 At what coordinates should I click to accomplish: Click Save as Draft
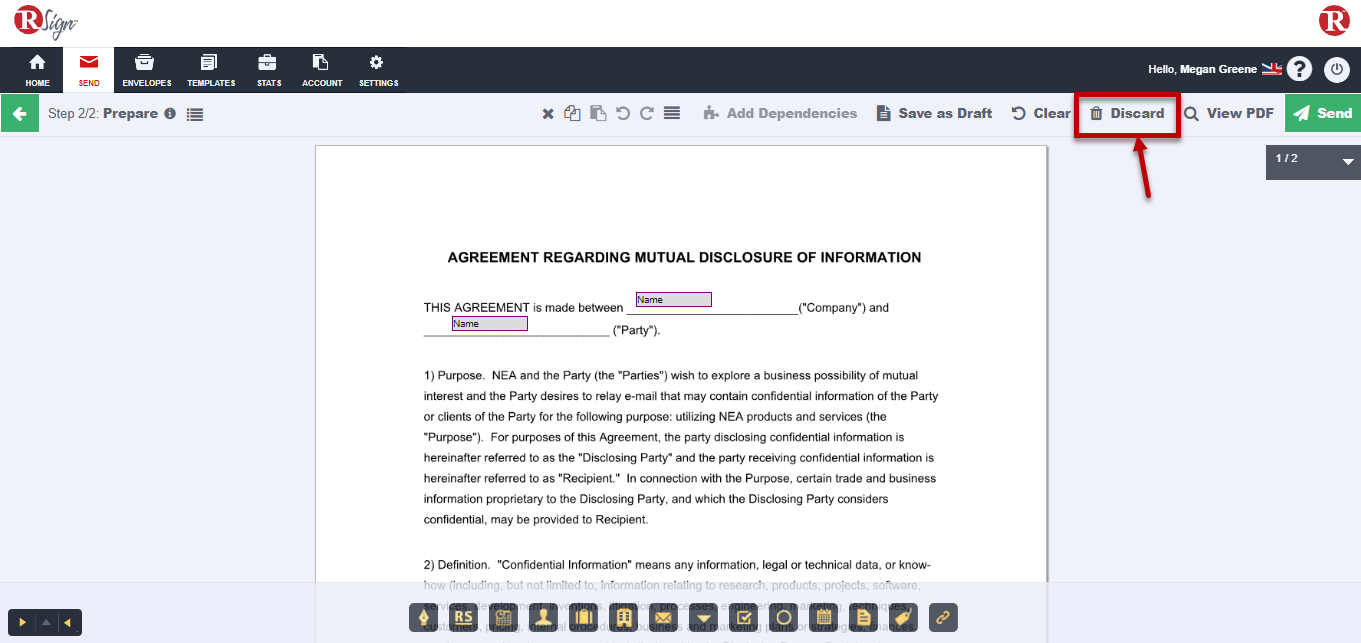tap(935, 113)
